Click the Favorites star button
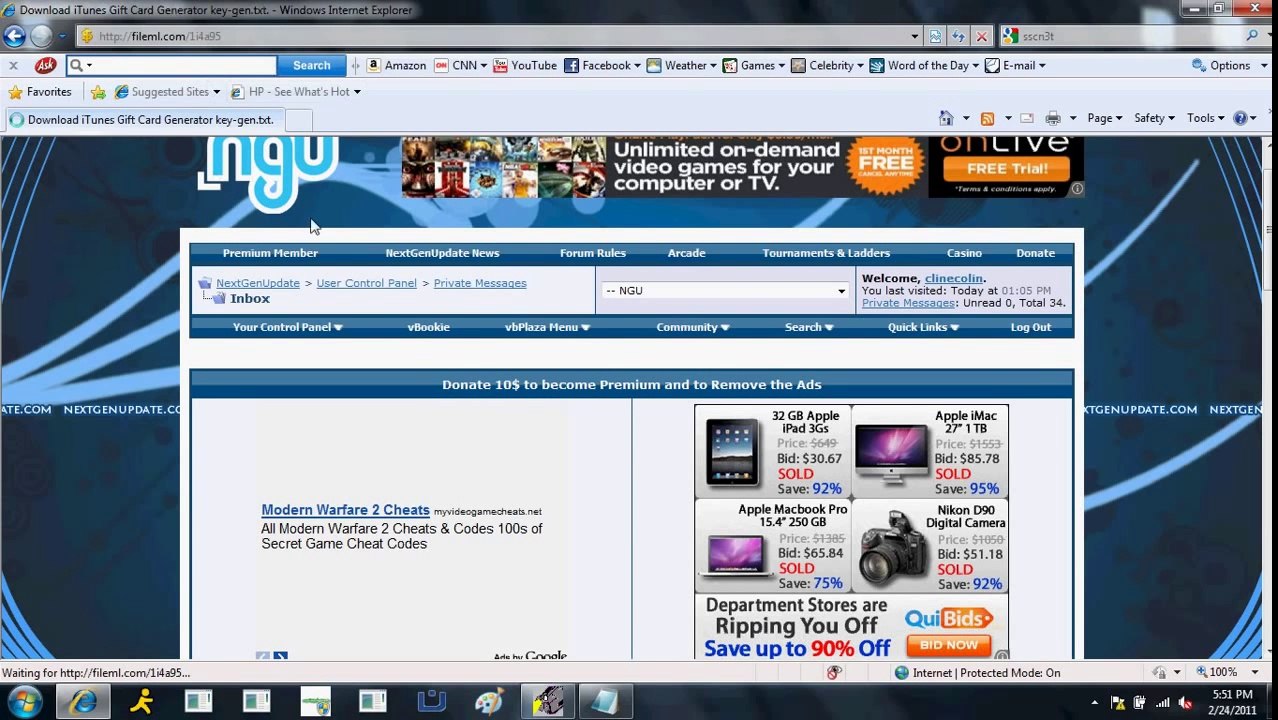The width and height of the screenshot is (1278, 720). (x=40, y=92)
